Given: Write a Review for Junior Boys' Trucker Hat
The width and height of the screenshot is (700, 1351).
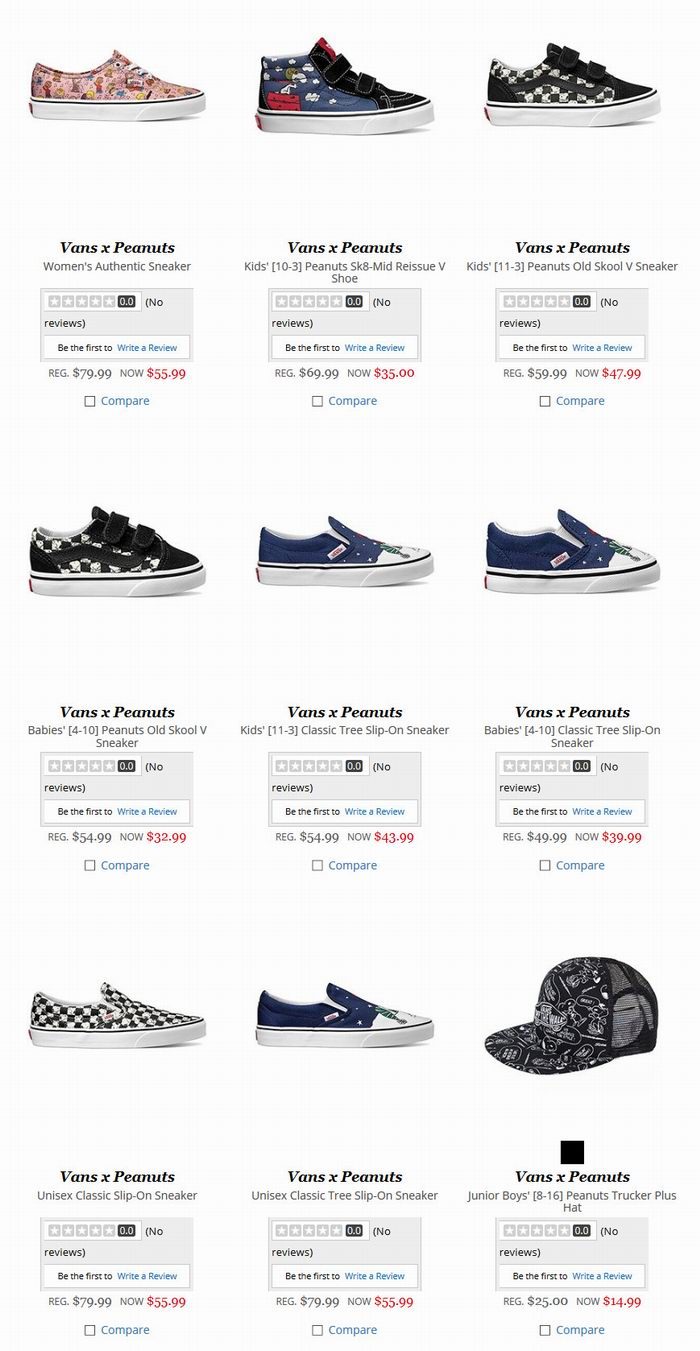Looking at the screenshot, I should click(x=602, y=1276).
